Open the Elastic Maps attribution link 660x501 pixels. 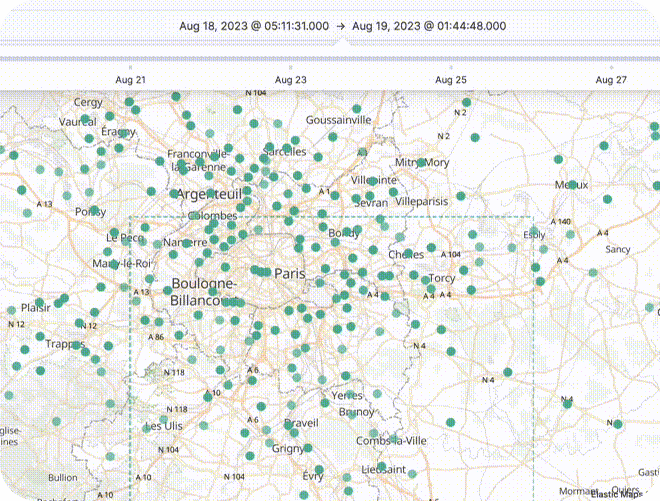(616, 493)
